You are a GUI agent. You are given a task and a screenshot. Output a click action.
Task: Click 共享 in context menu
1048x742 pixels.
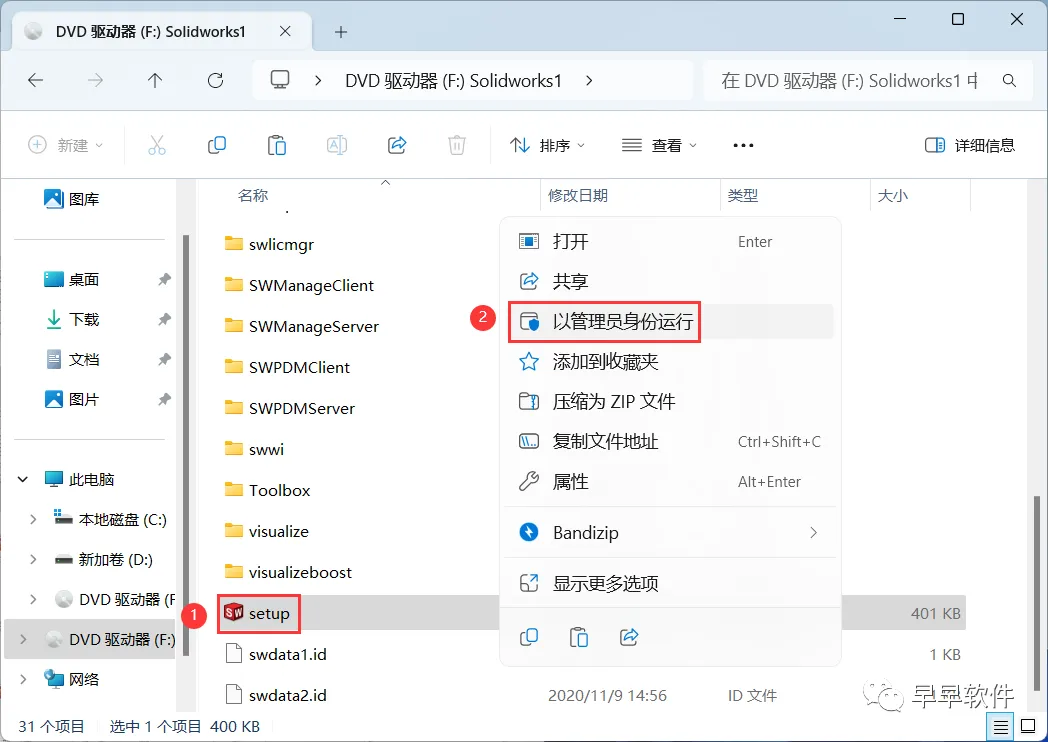point(670,281)
